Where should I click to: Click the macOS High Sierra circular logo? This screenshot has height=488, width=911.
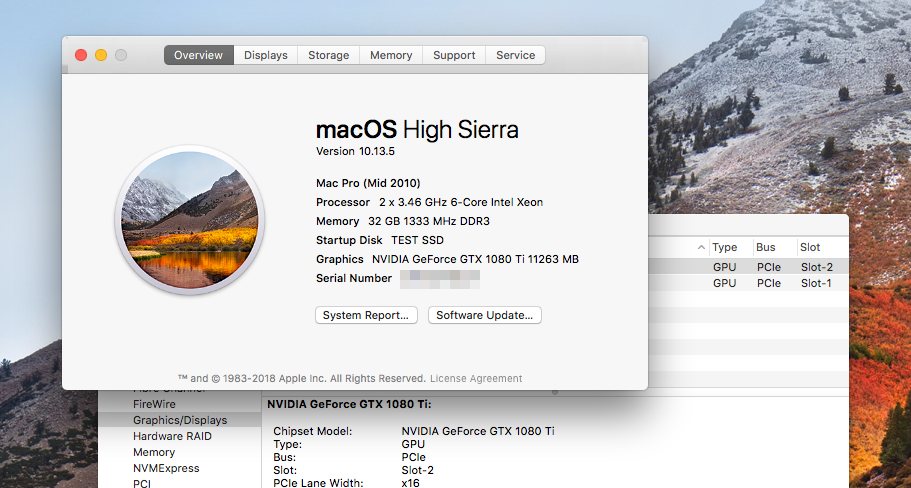click(189, 220)
